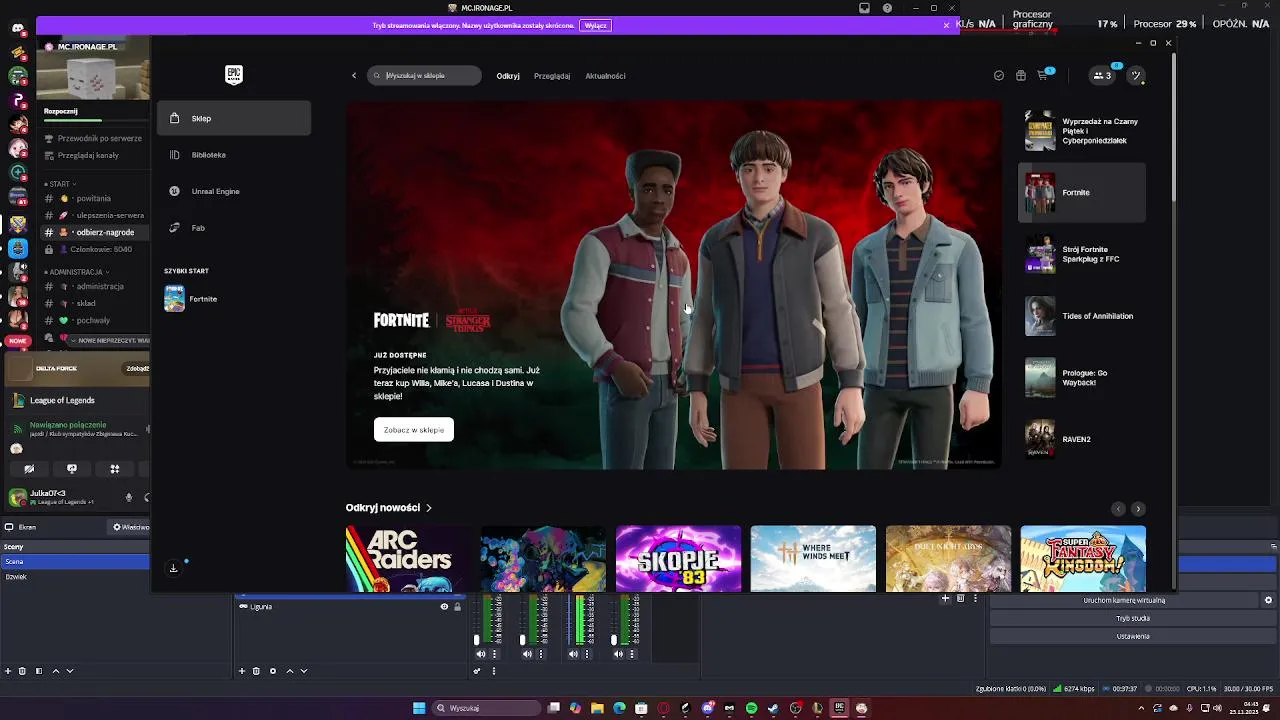Toggle lock of Ligunia source in OBS

458,607
